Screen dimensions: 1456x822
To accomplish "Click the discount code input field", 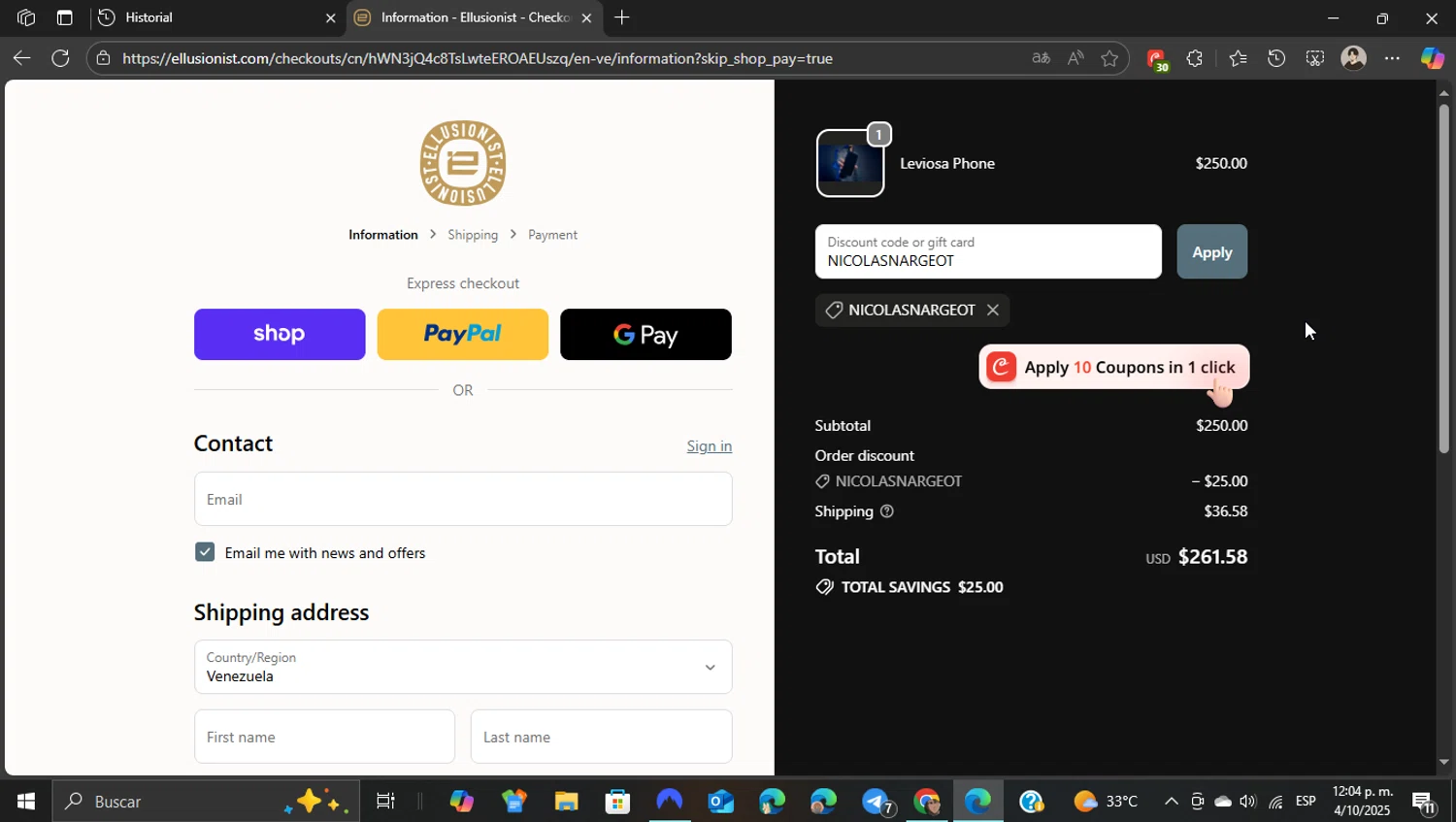I will 988,251.
